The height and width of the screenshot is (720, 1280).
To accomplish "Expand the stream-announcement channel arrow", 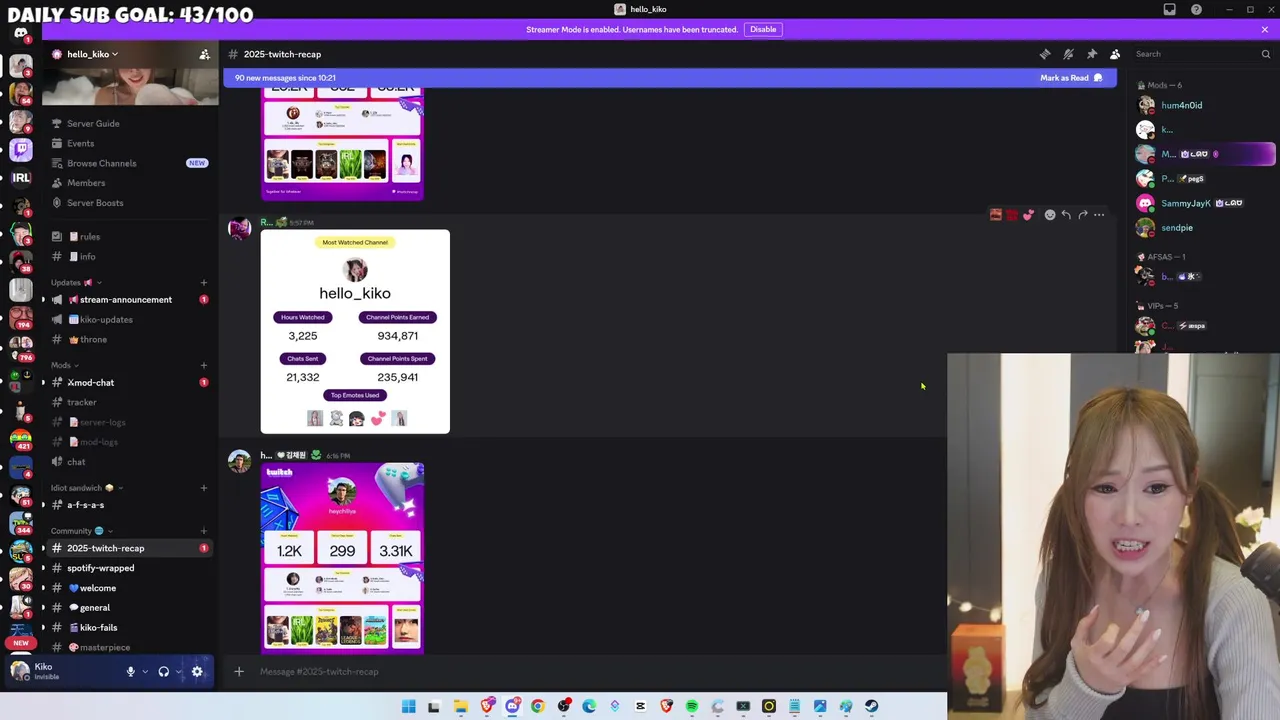I will coord(43,300).
